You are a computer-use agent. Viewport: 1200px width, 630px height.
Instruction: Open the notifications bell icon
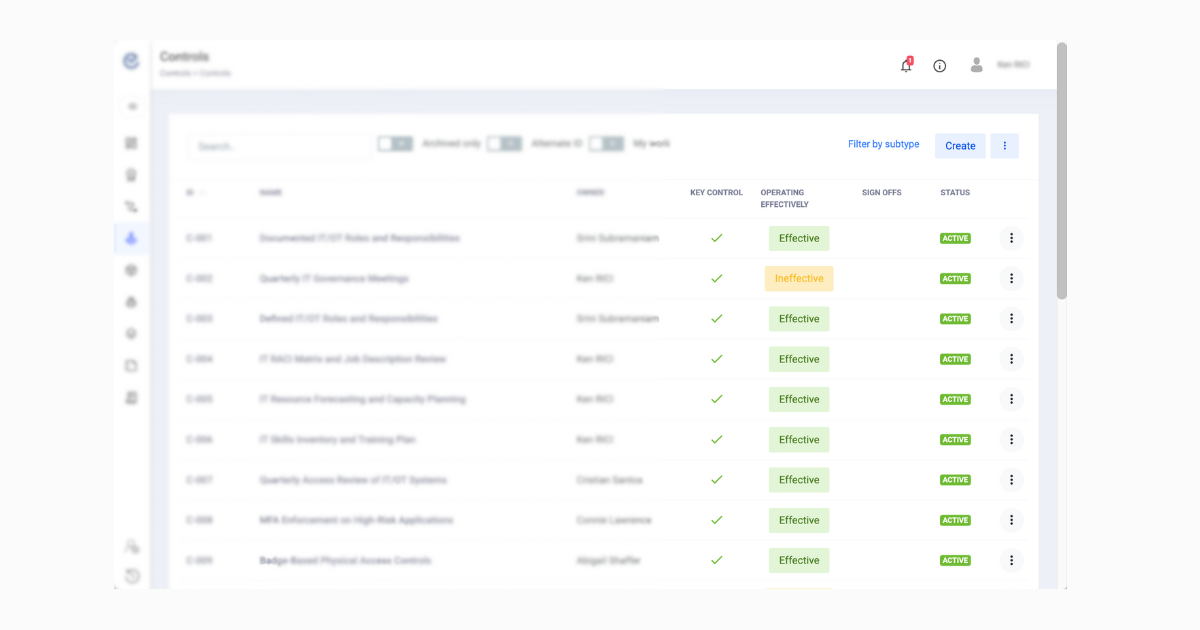click(x=906, y=66)
